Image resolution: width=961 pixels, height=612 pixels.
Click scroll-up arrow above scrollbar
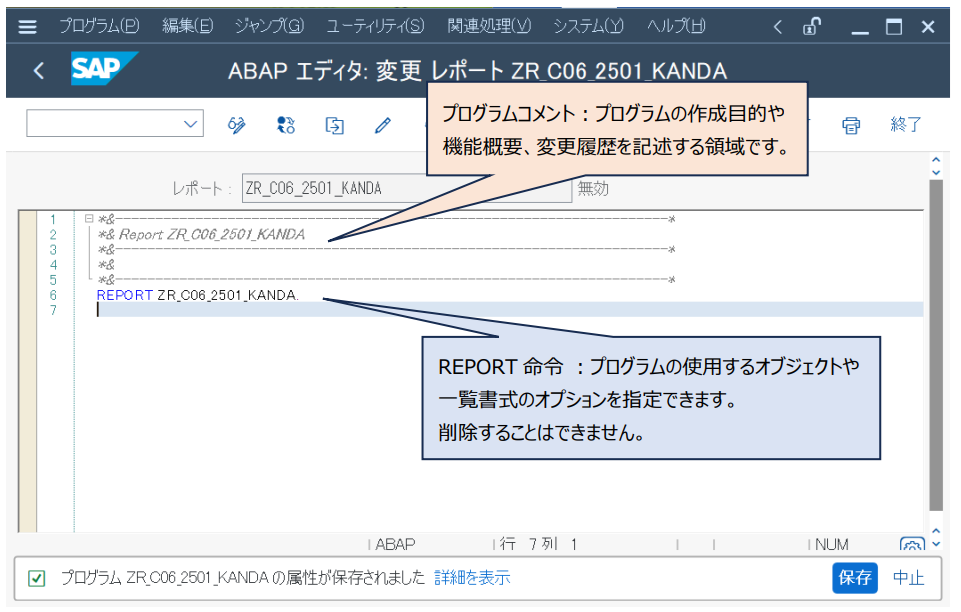[x=936, y=160]
